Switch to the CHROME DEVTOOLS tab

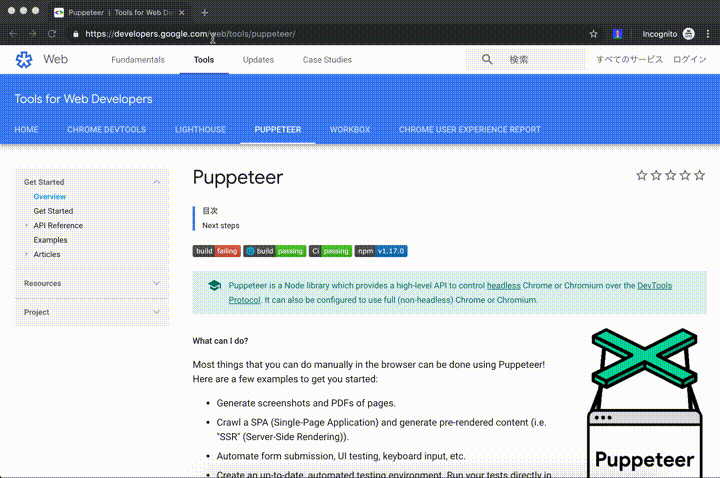[x=107, y=129]
